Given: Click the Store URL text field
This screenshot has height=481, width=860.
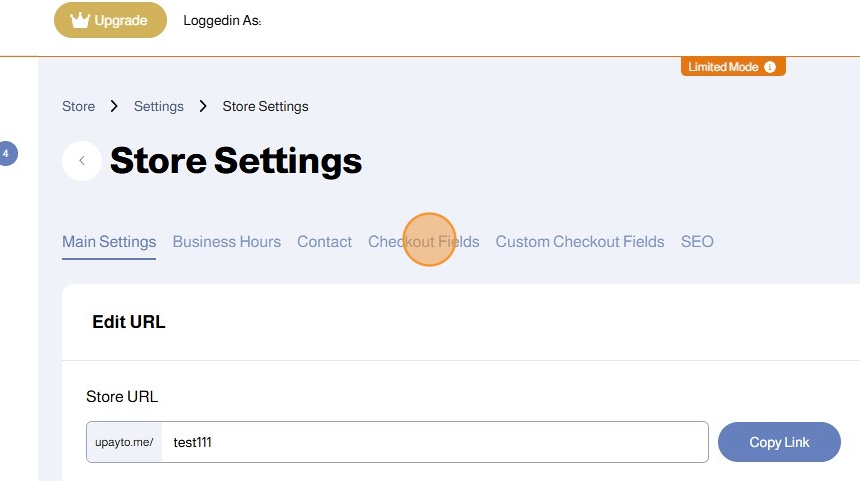Looking at the screenshot, I should 435,442.
